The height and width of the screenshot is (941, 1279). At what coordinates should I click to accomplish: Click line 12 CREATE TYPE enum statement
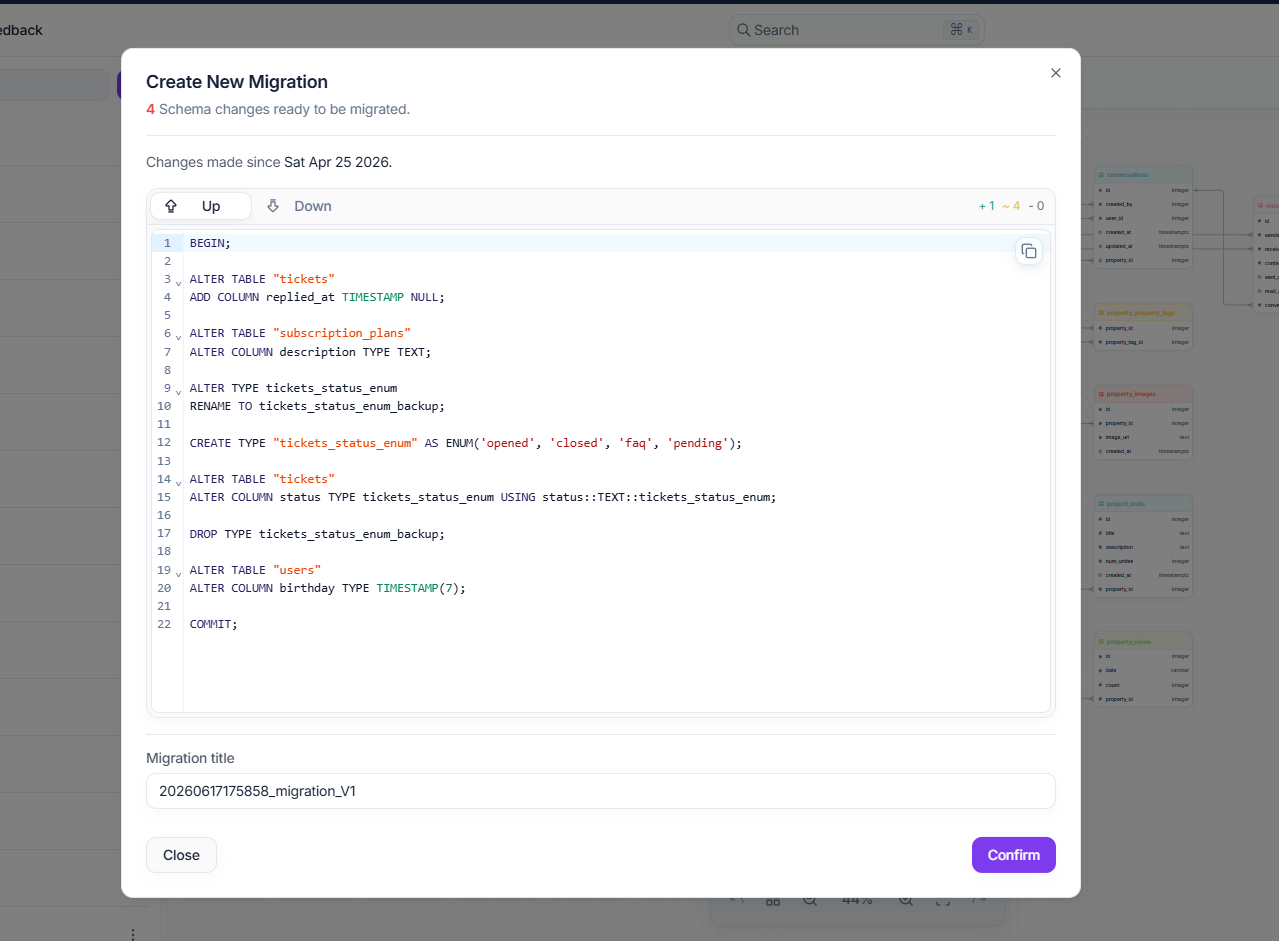tap(466, 443)
